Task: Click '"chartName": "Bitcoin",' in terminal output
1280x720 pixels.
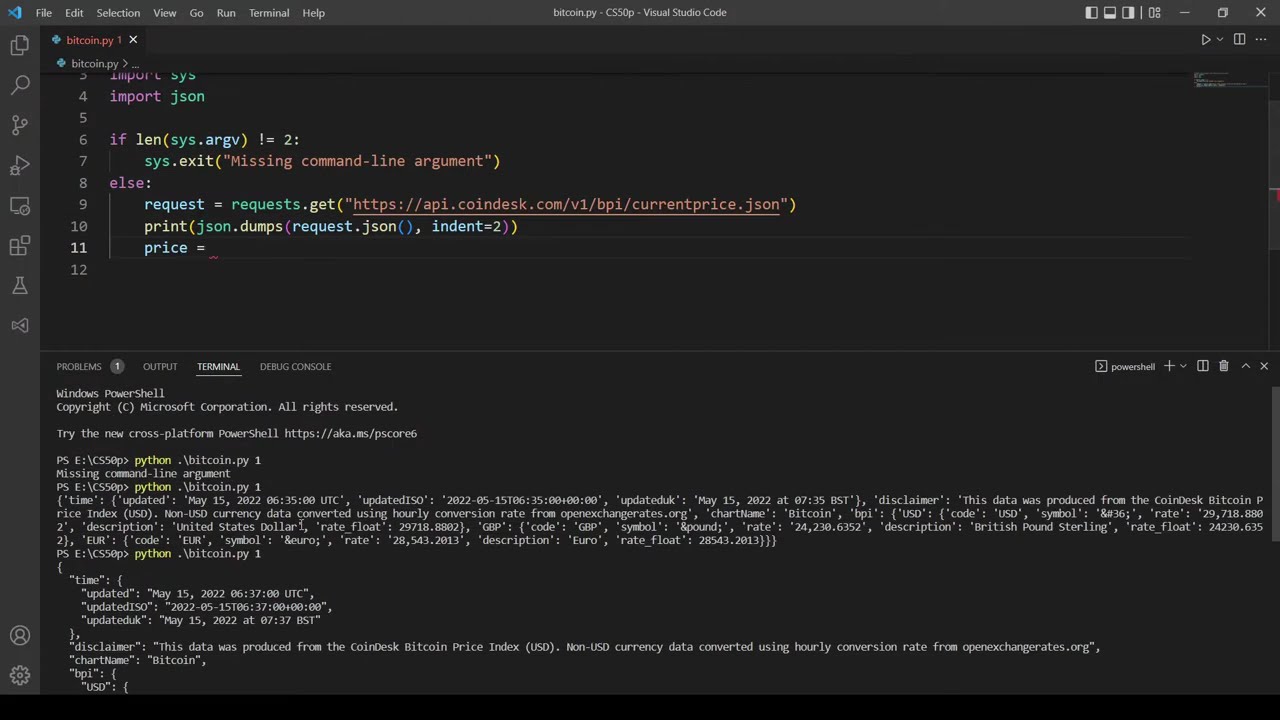Action: (137, 661)
